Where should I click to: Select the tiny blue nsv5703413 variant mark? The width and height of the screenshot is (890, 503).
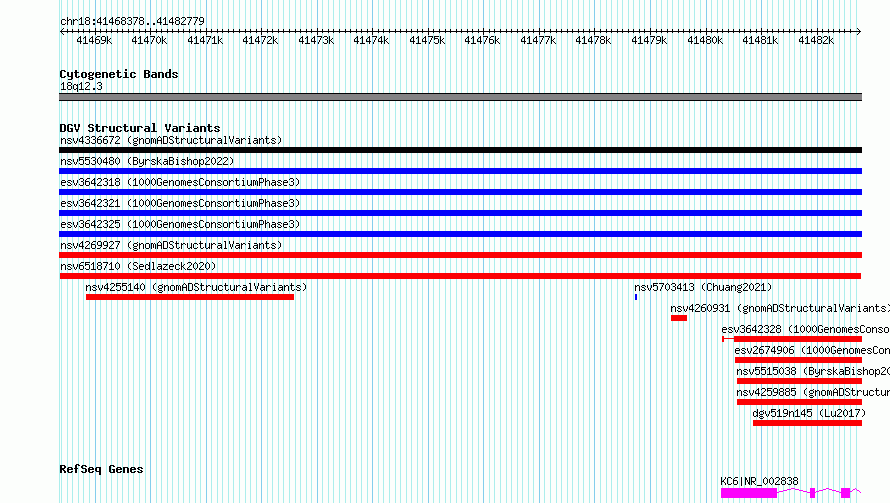tap(636, 297)
